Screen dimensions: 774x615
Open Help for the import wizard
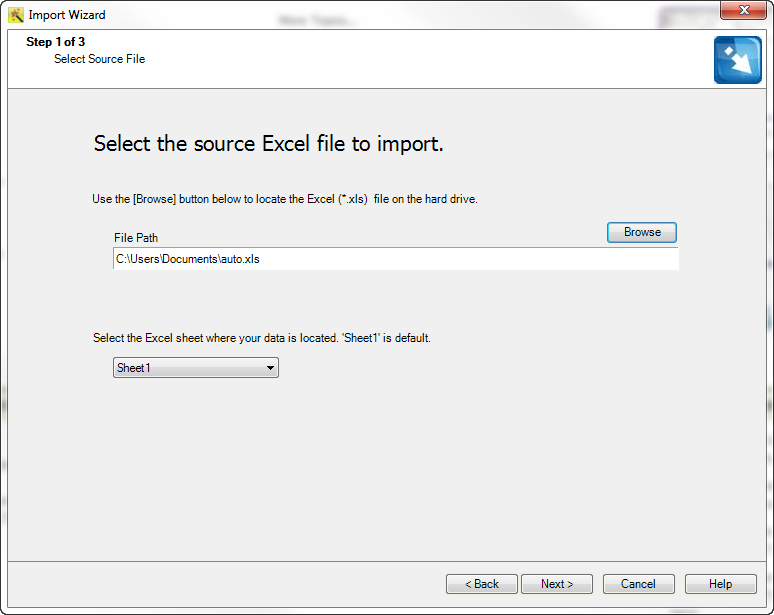pos(721,584)
